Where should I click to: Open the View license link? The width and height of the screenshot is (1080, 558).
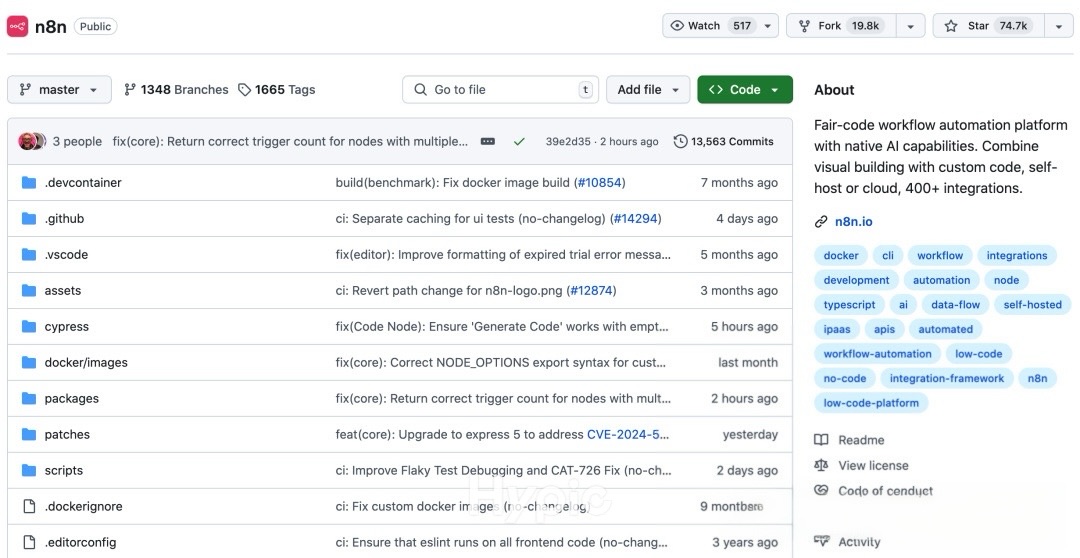tap(873, 466)
